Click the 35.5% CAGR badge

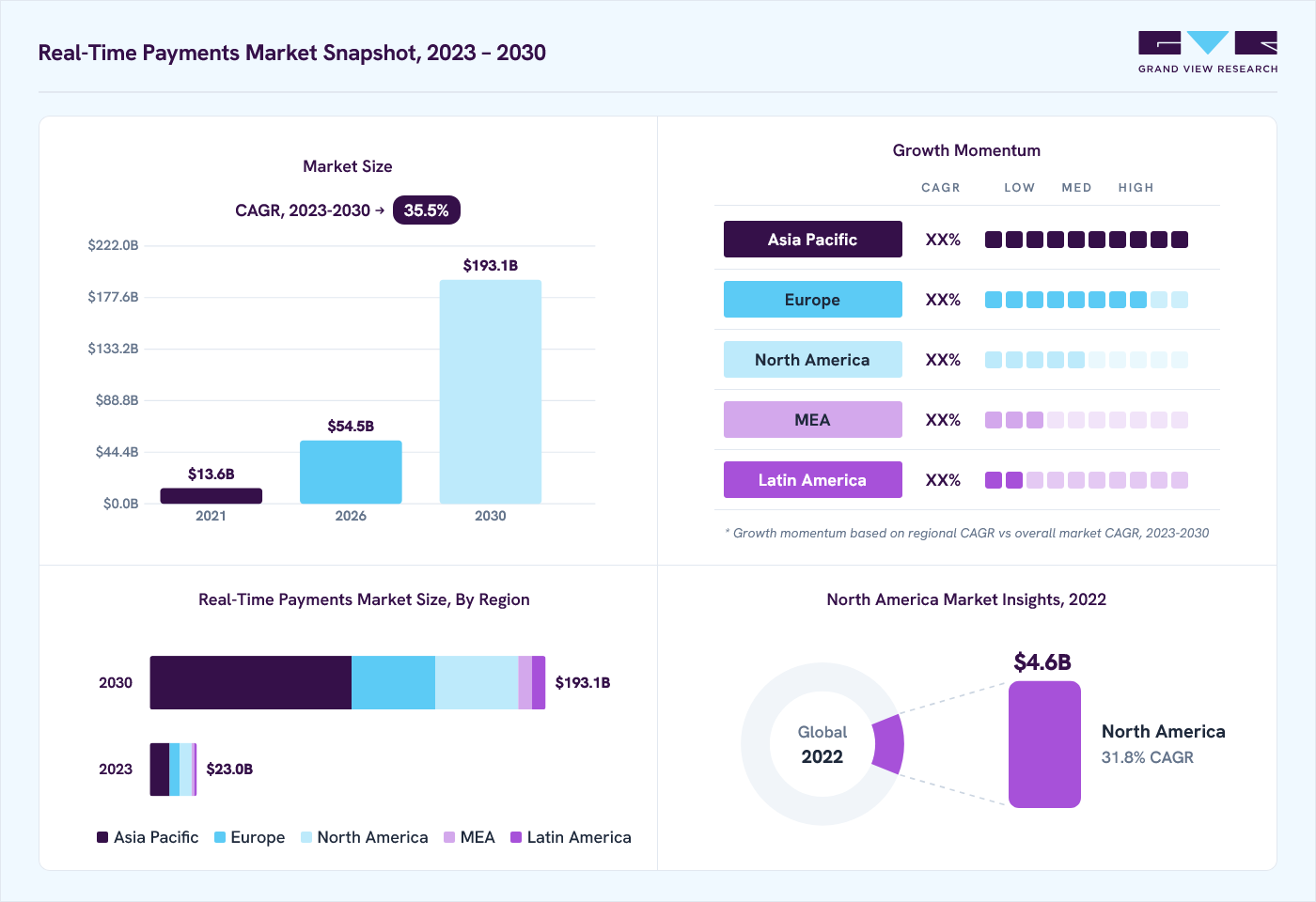(x=426, y=210)
